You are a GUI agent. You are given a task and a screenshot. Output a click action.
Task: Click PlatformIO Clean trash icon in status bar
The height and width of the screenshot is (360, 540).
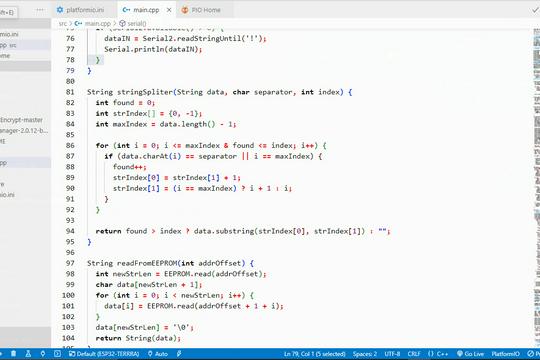(13, 353)
